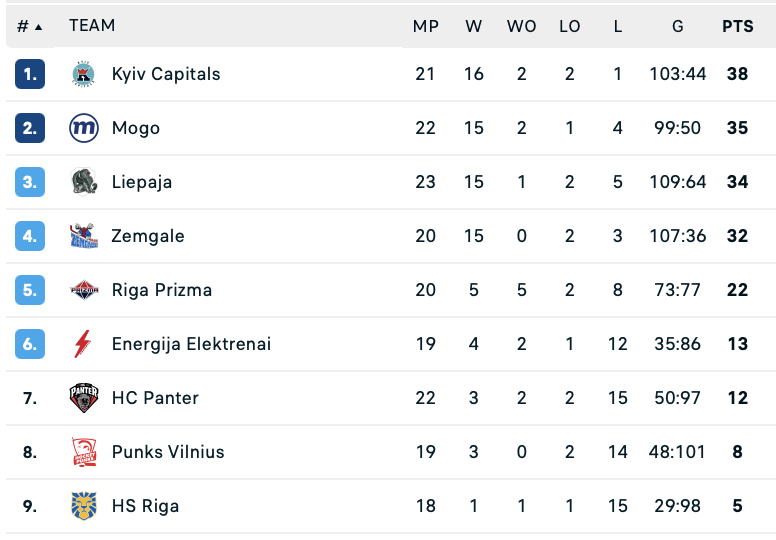Open the Kyiv Capitals team link

(x=166, y=74)
